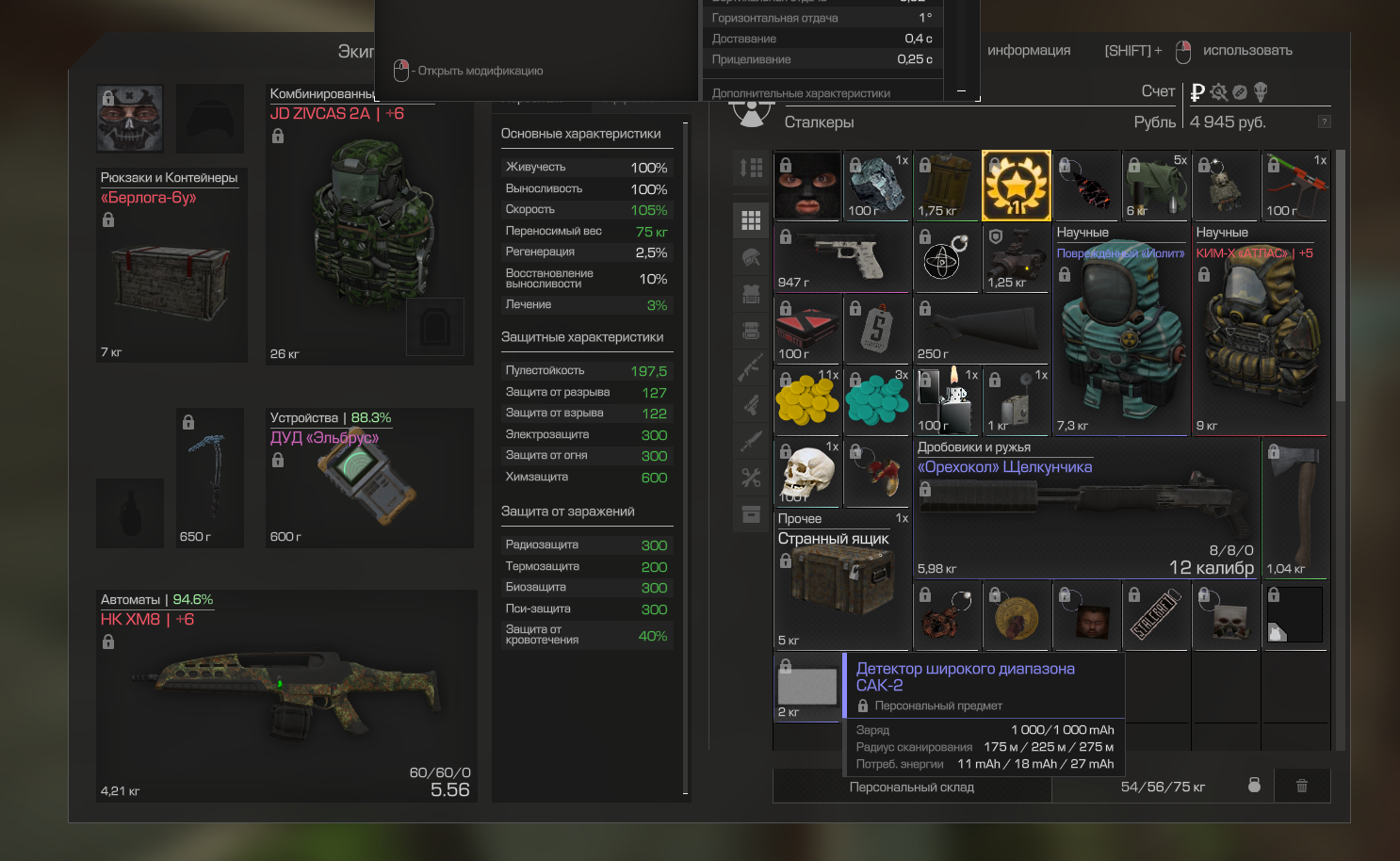Click the kettlebell weight icon
Image resolution: width=1400 pixels, height=861 pixels.
click(x=1254, y=786)
